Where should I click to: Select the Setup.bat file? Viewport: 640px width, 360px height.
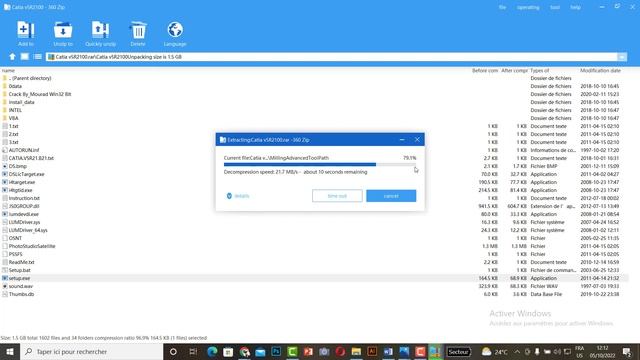(x=17, y=270)
